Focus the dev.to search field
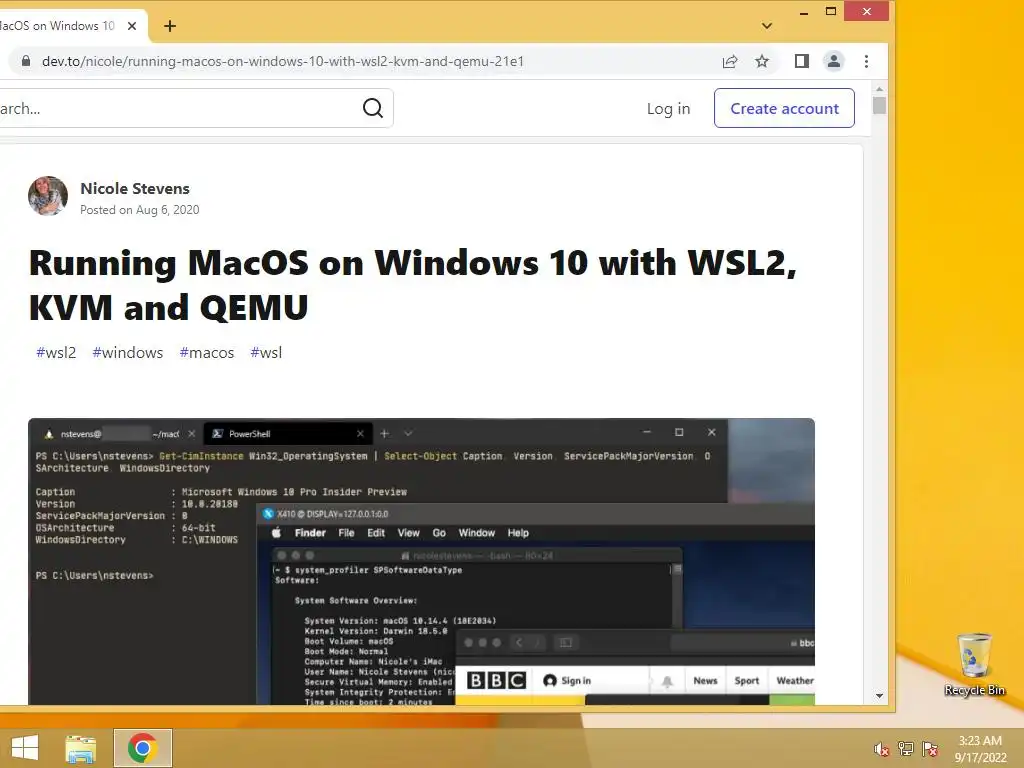Viewport: 1024px width, 768px height. [x=196, y=108]
